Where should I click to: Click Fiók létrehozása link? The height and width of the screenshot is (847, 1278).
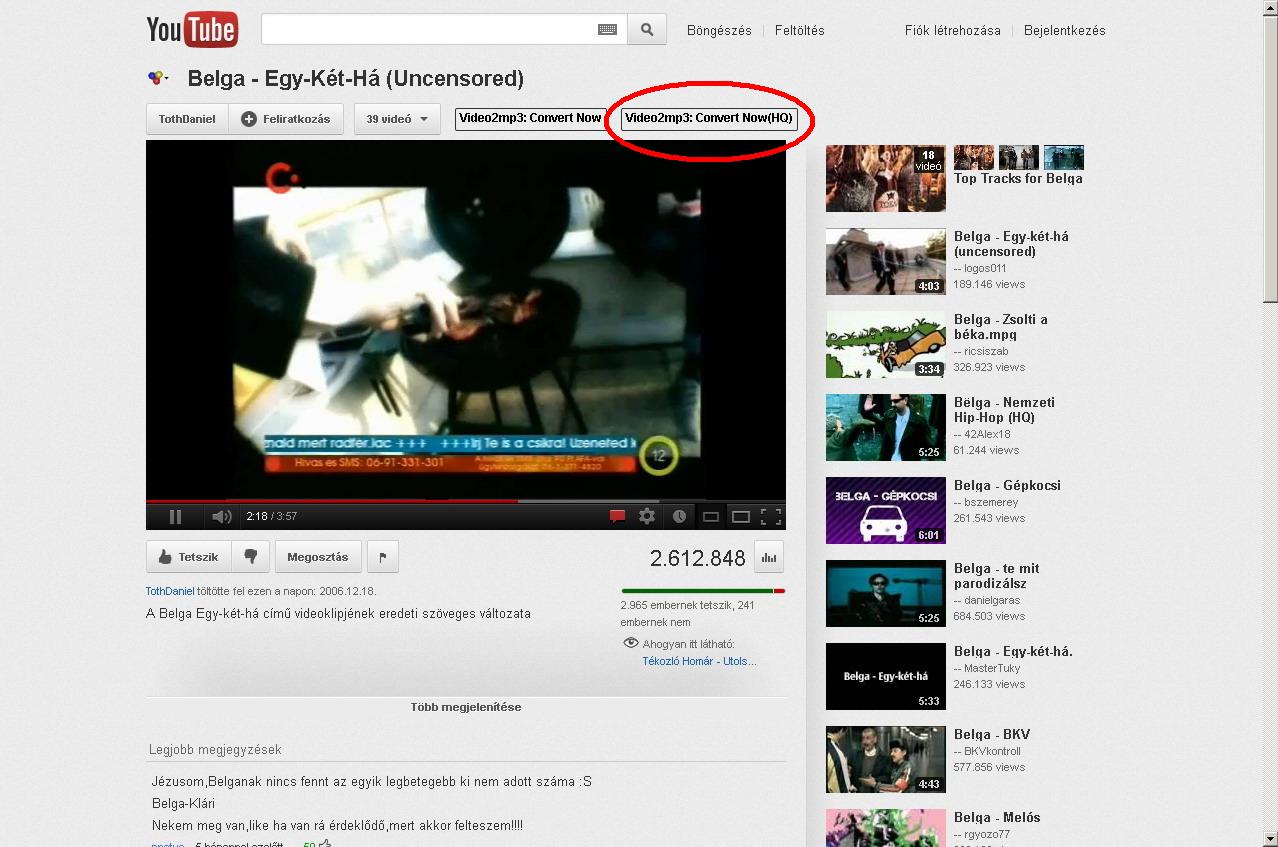point(953,31)
